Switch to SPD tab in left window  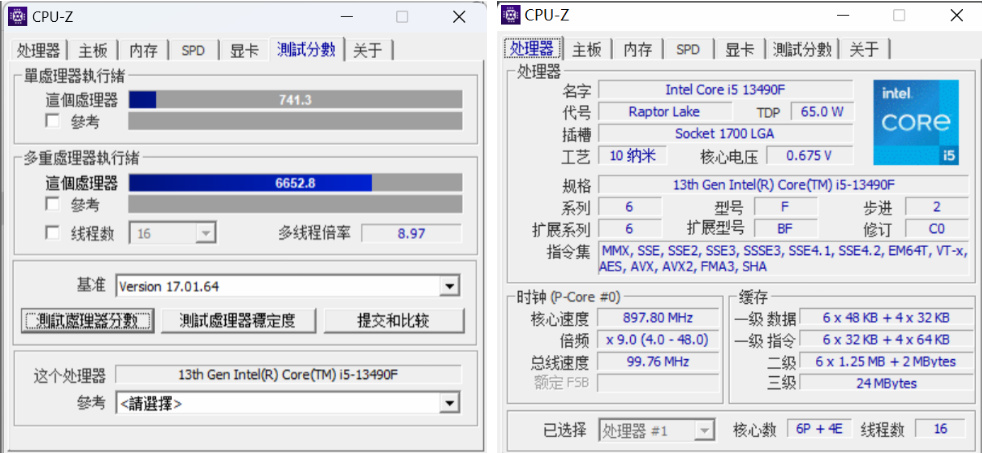click(x=193, y=51)
